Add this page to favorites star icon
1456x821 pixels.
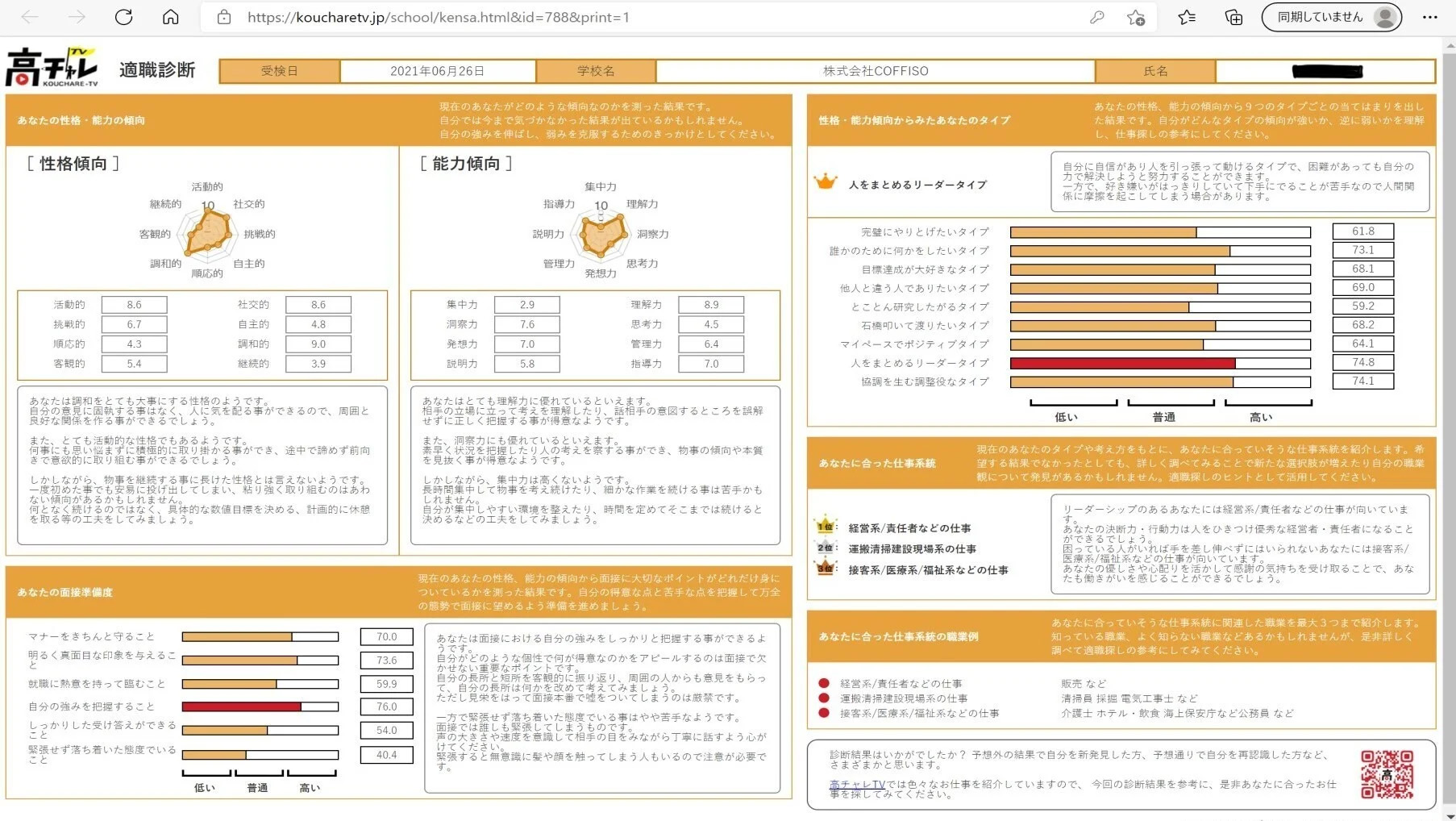coord(1136,17)
